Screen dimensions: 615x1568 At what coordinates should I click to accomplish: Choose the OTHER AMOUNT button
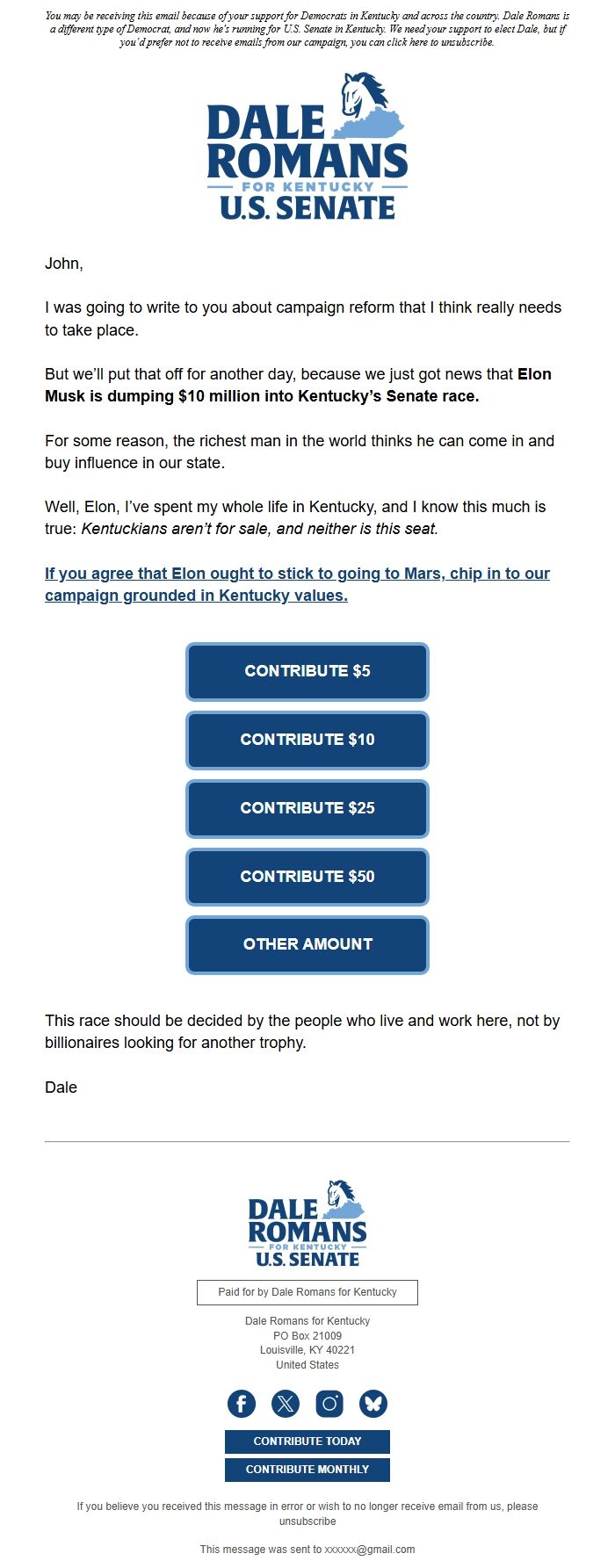[x=307, y=944]
